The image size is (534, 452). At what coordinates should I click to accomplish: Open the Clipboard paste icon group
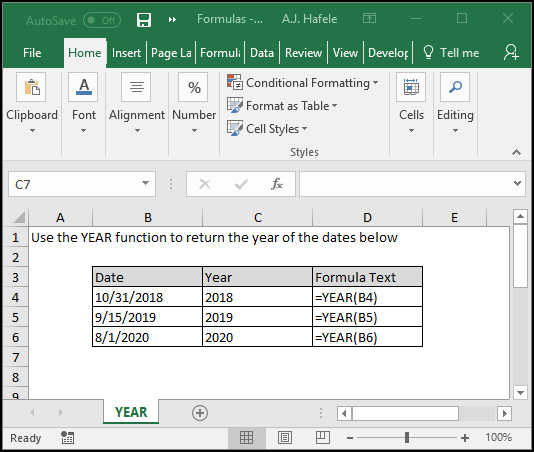(31, 87)
